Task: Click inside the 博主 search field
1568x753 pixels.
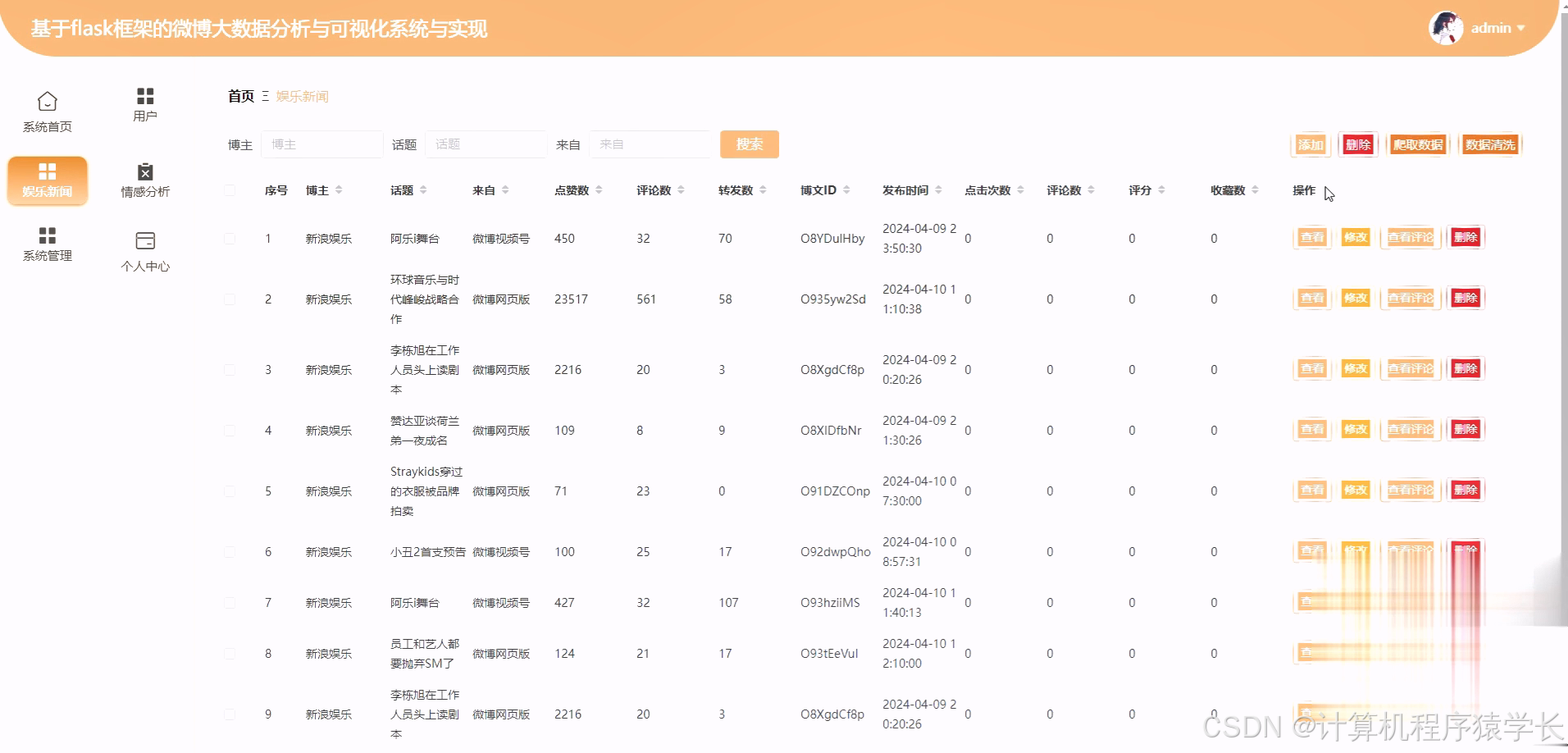Action: point(321,144)
